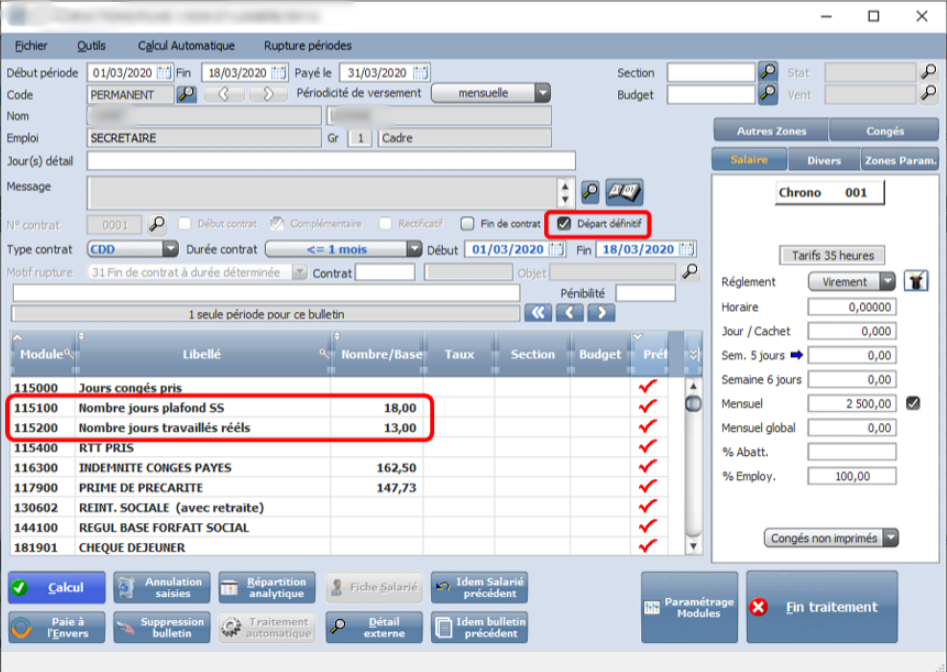Open calendar picker for Payé le date

421,73
